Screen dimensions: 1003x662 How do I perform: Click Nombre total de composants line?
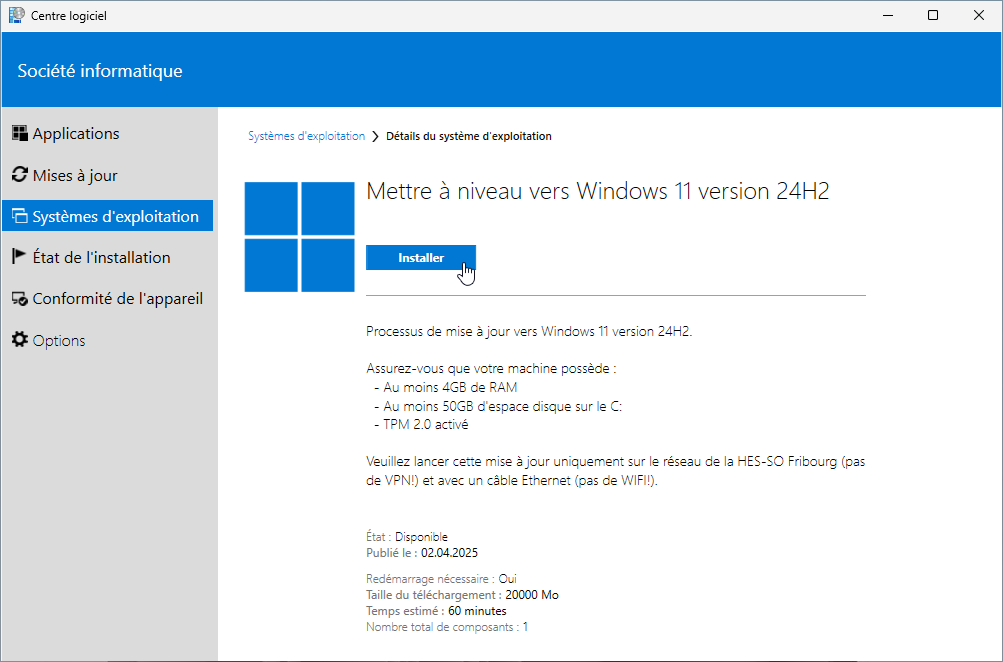[x=447, y=627]
